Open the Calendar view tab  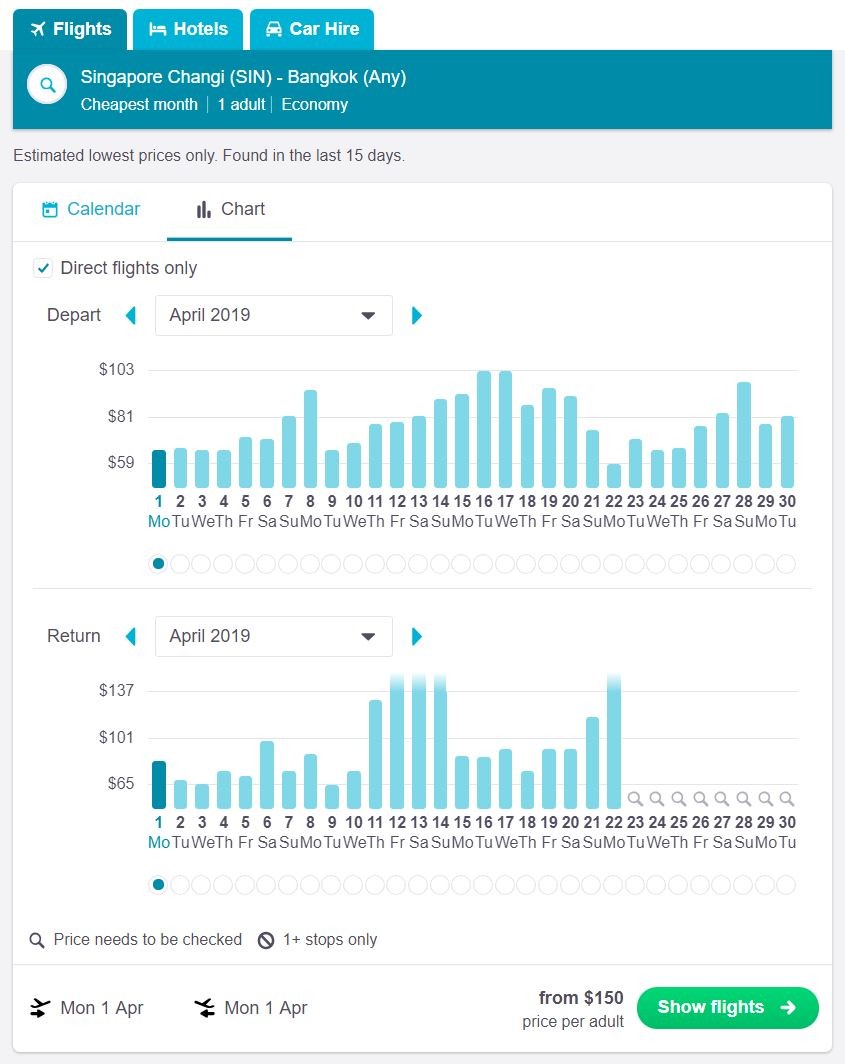91,210
